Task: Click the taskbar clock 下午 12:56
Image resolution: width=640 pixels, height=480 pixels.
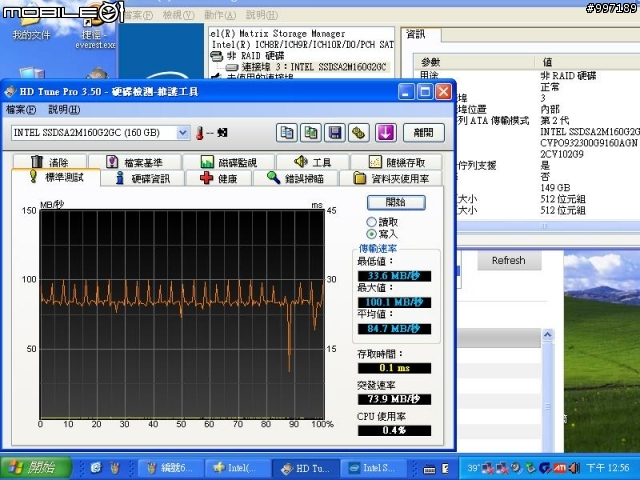Action: pos(608,468)
